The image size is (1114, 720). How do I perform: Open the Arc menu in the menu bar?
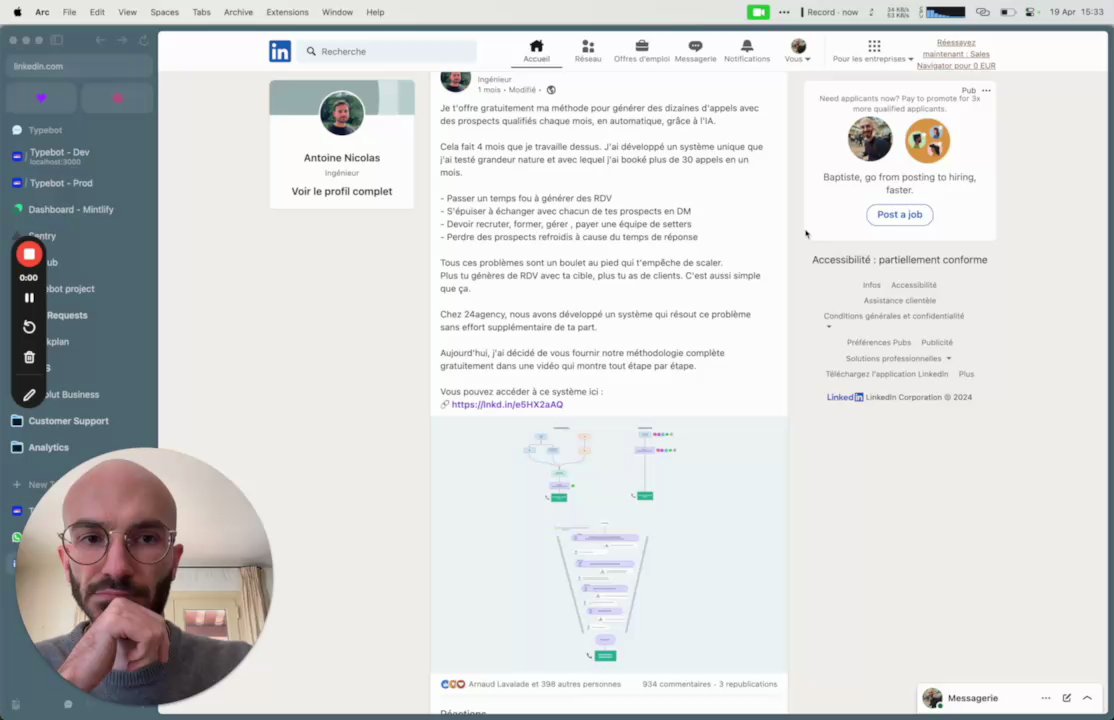click(43, 12)
